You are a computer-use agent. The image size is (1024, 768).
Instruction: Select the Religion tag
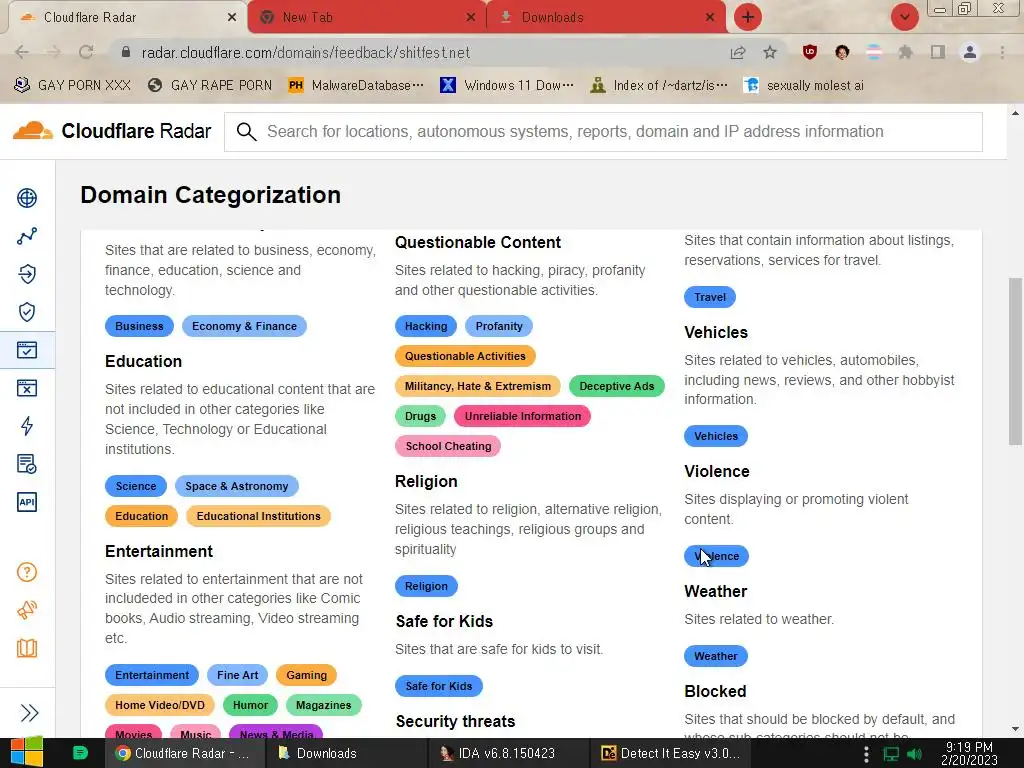click(x=426, y=586)
